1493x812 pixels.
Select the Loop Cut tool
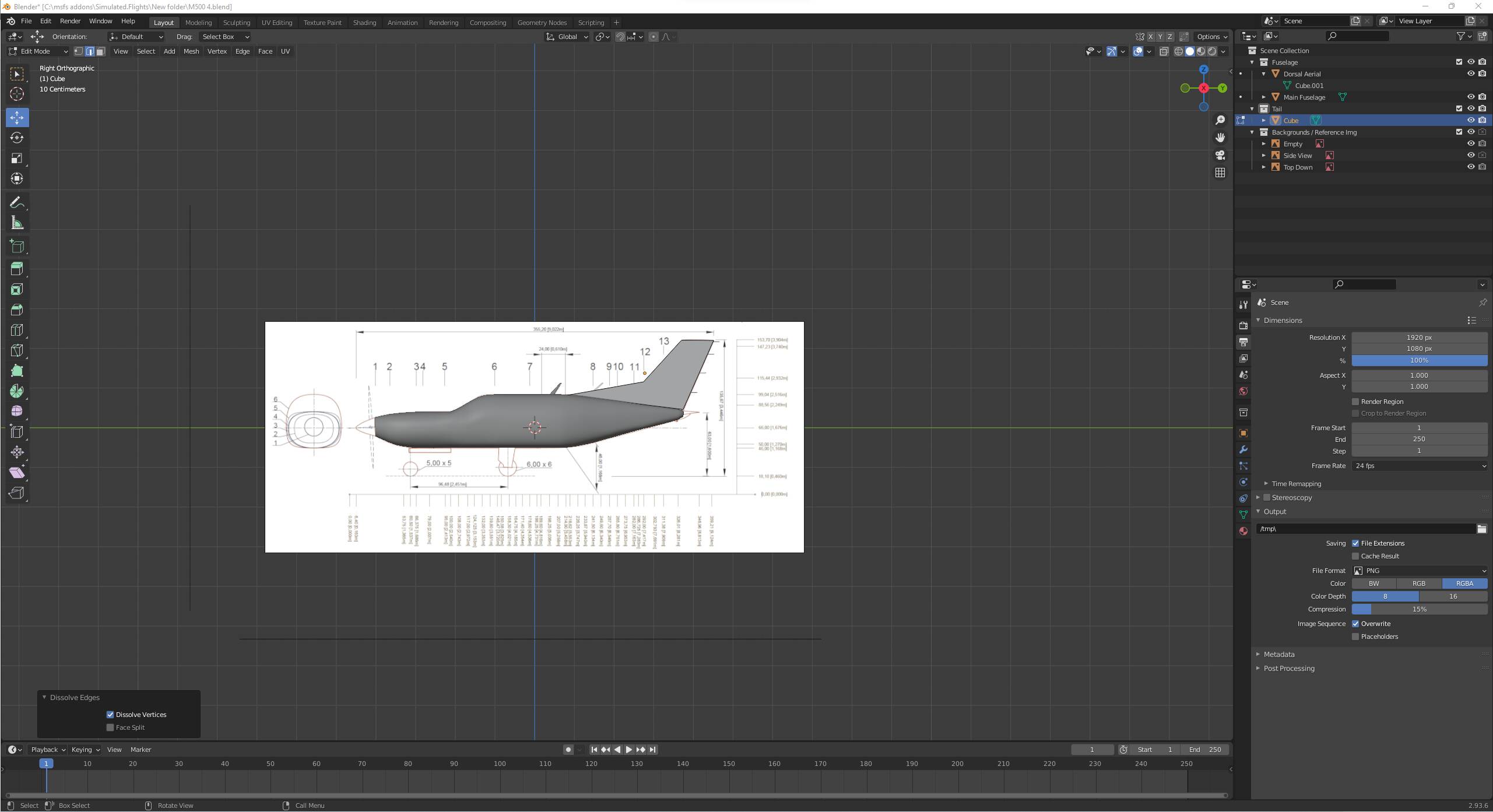(17, 330)
